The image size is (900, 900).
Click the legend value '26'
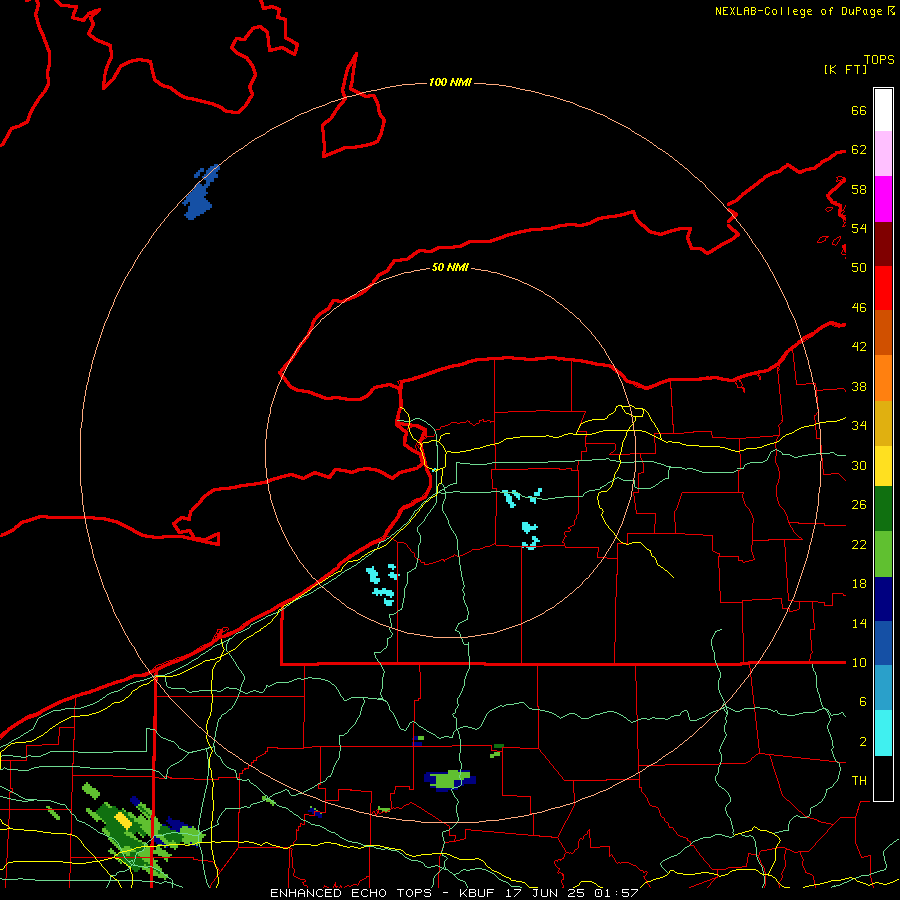point(859,505)
